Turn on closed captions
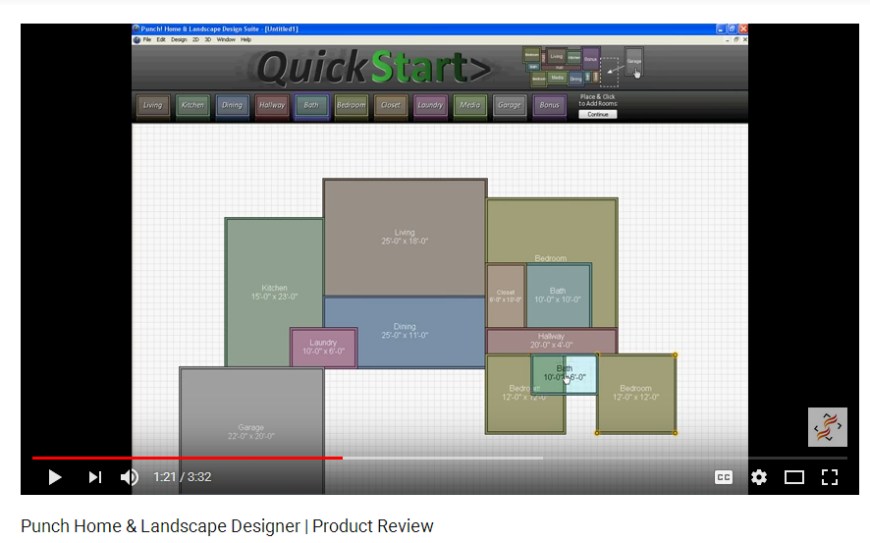The height and width of the screenshot is (543, 870). coord(723,477)
